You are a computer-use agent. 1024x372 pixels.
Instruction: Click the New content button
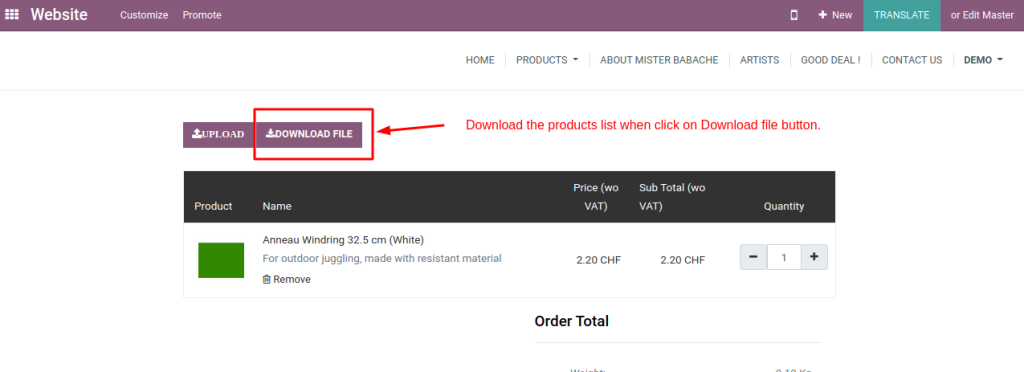click(835, 15)
